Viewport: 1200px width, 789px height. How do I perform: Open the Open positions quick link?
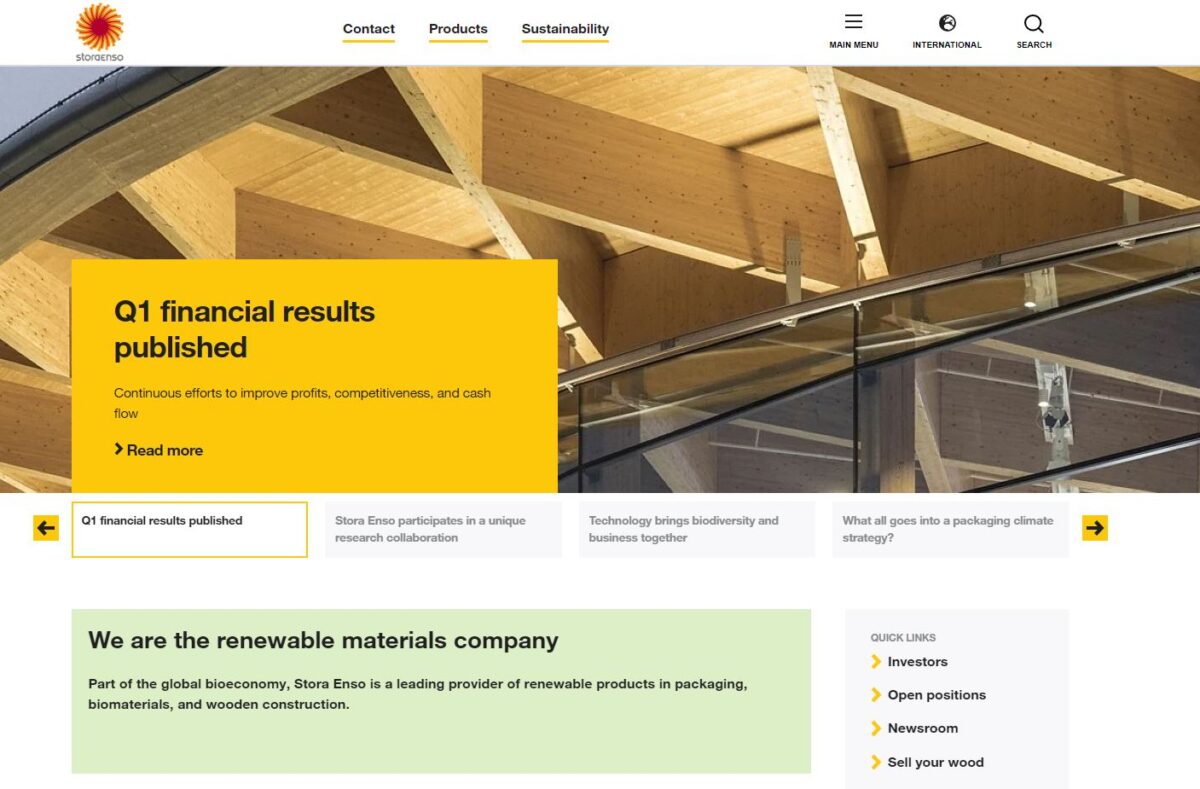pos(937,695)
